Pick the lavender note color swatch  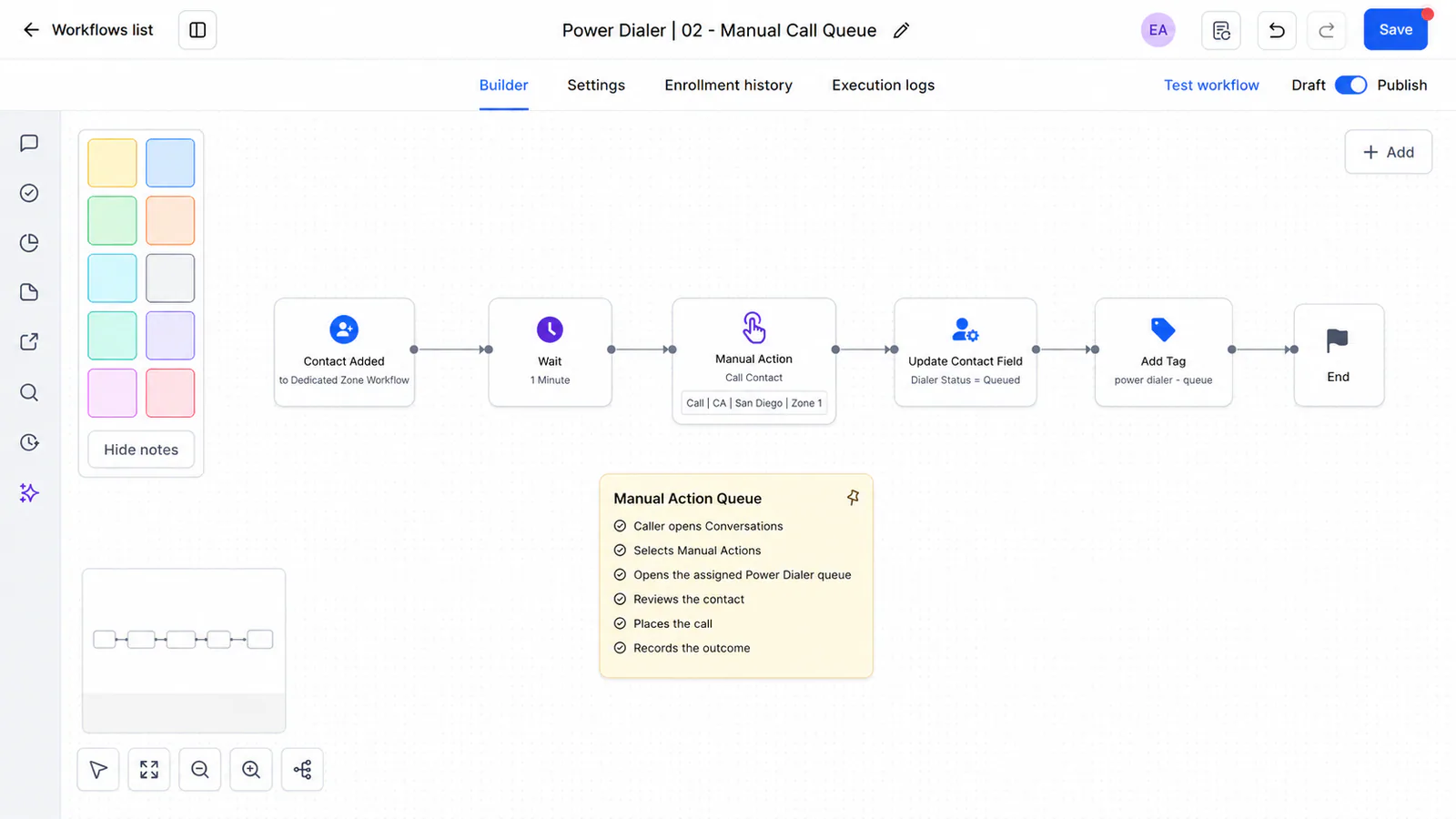[x=170, y=335]
